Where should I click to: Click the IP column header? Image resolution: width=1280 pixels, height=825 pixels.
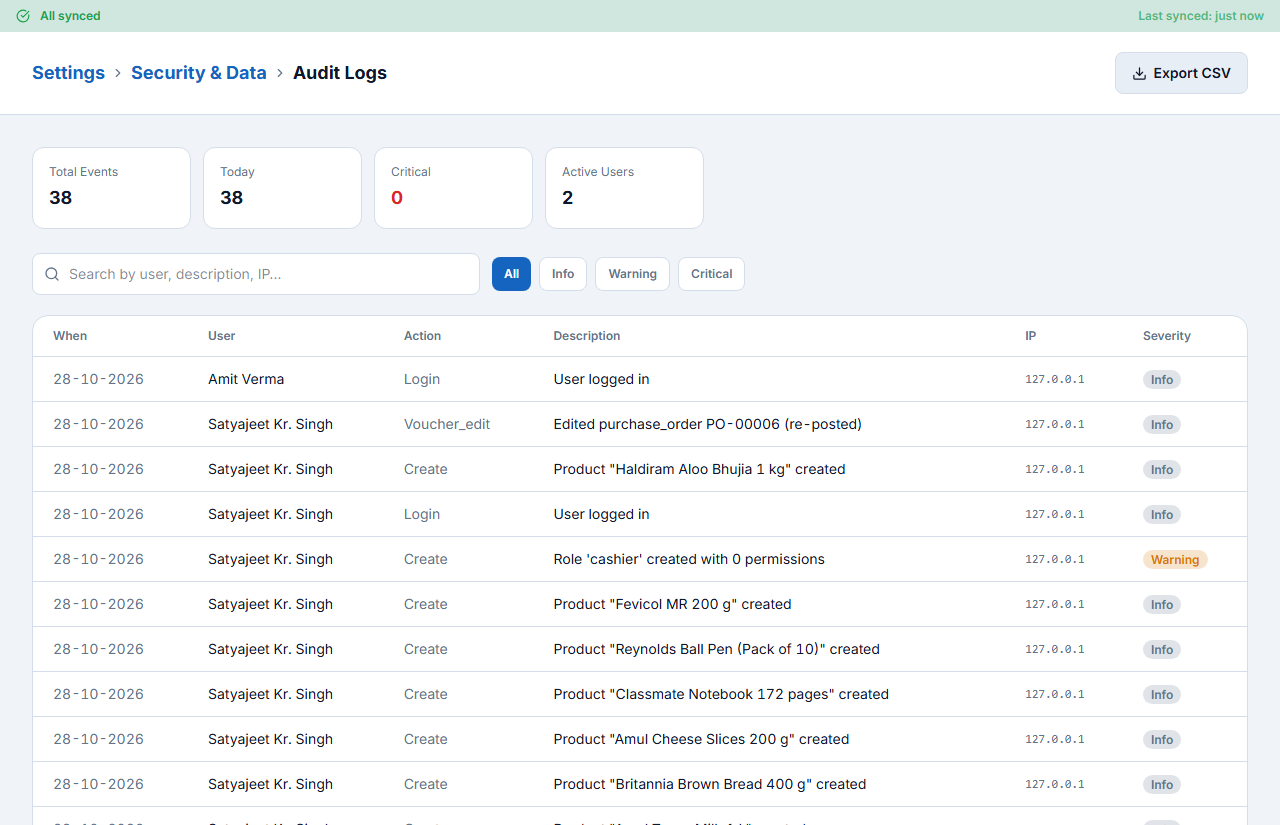(x=1030, y=336)
